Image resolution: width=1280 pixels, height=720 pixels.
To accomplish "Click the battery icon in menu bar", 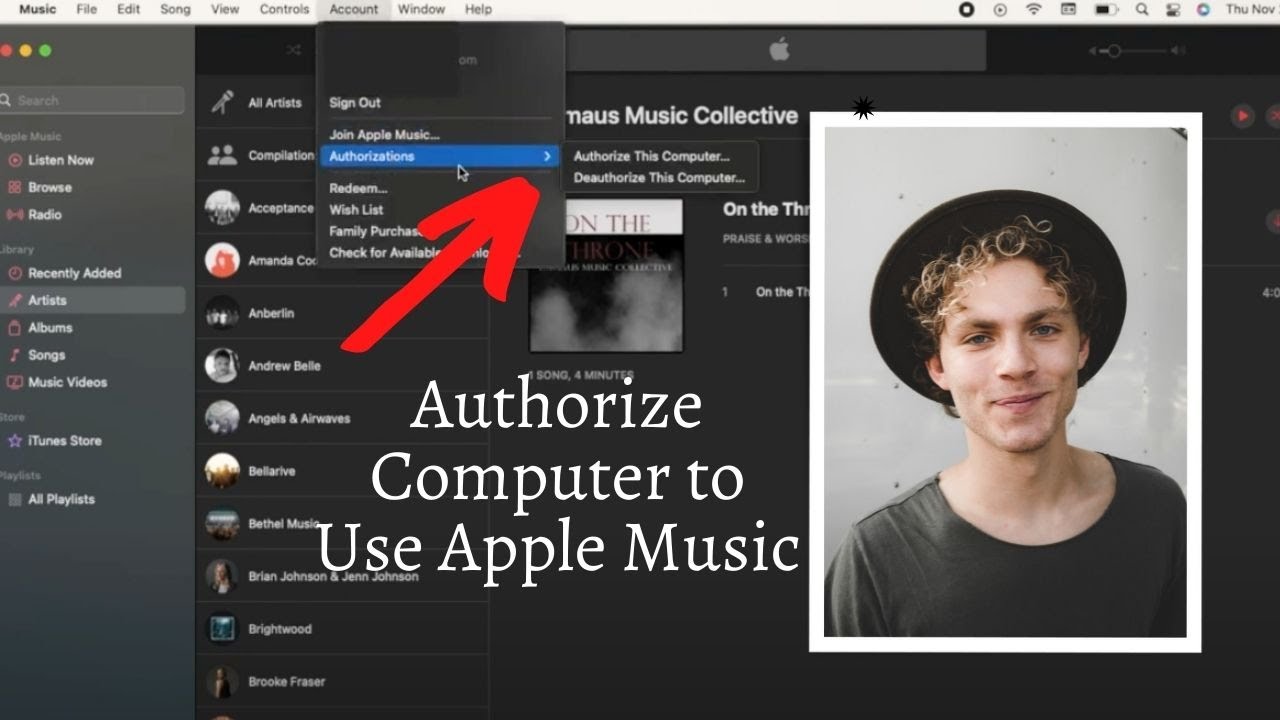I will (1106, 9).
